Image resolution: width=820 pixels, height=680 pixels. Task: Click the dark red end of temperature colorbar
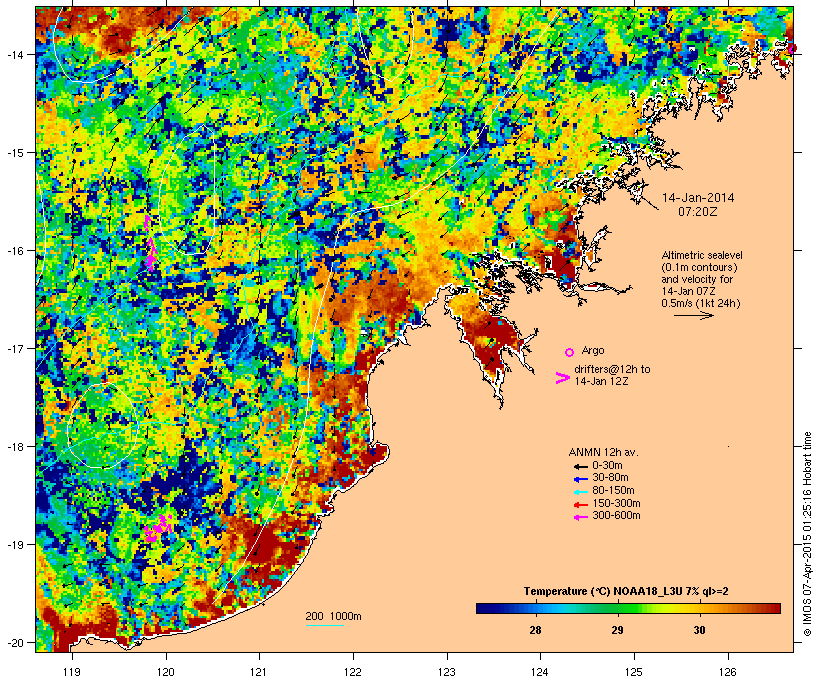[774, 608]
